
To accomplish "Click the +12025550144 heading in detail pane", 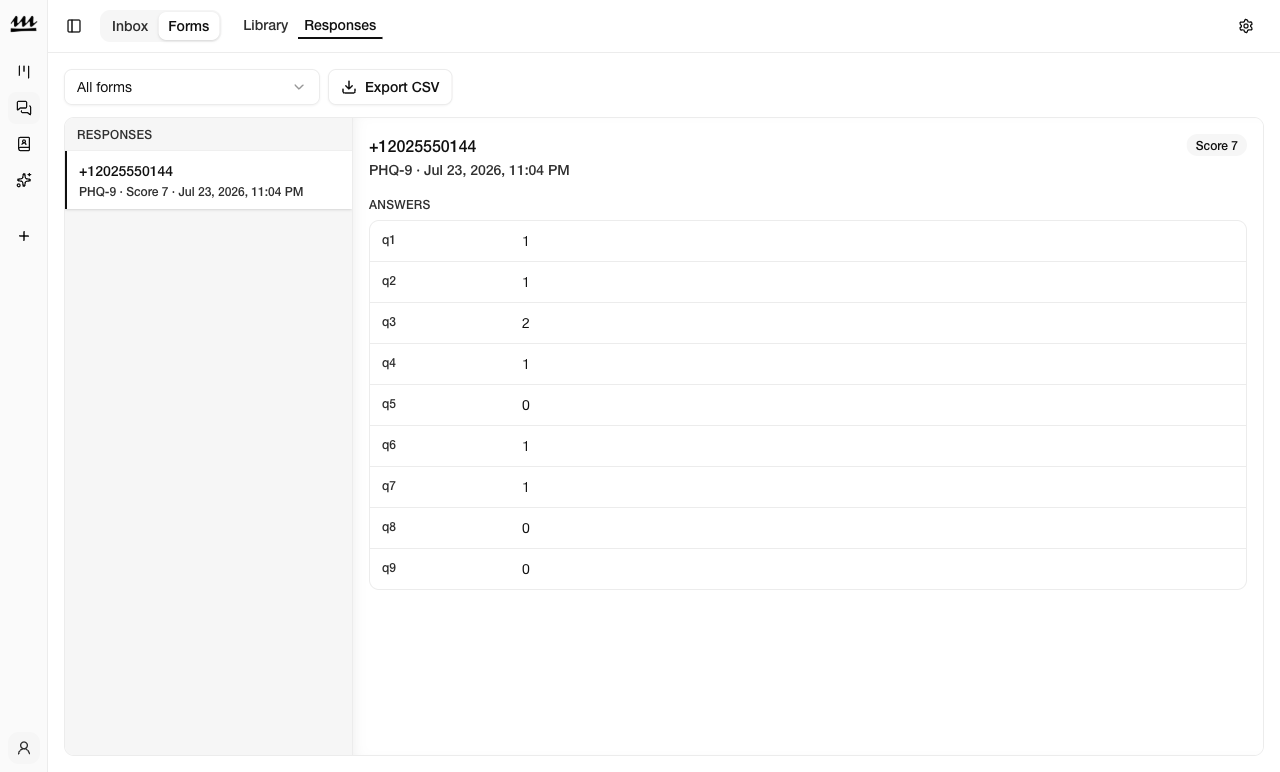I will 422,147.
